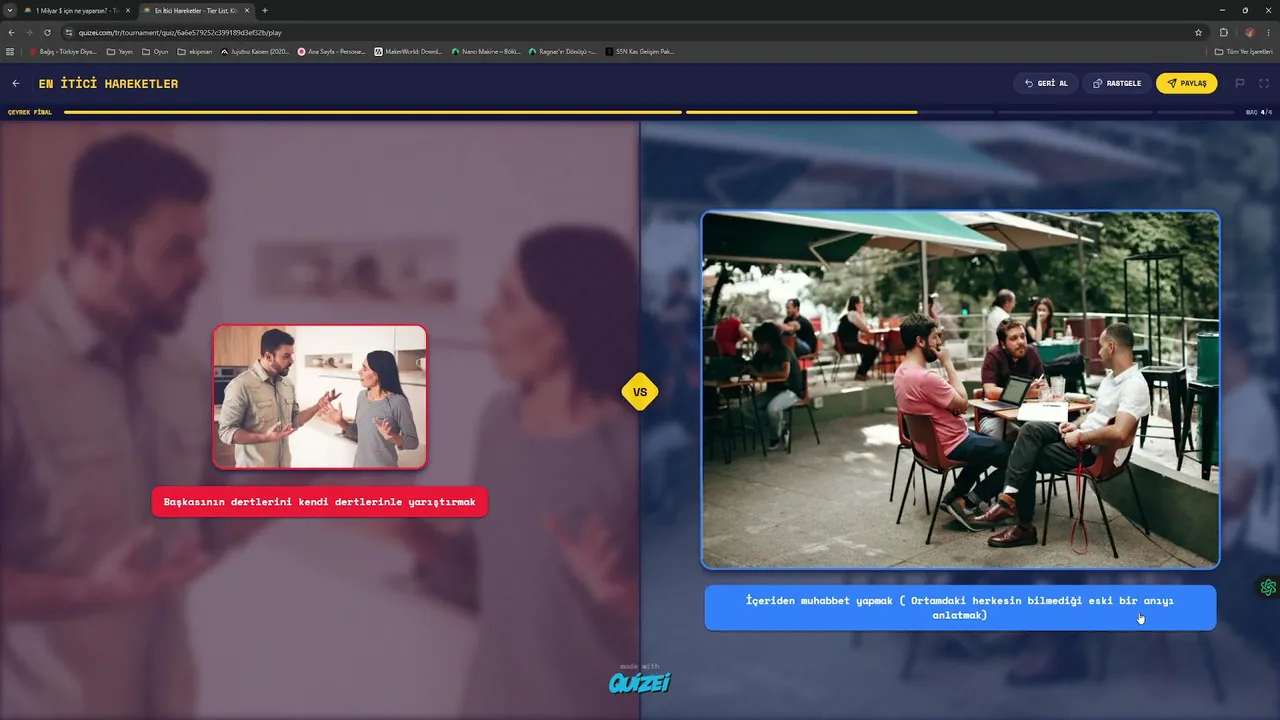Open the browser Extensions puzzle icon
The width and height of the screenshot is (1280, 720).
click(x=1224, y=32)
